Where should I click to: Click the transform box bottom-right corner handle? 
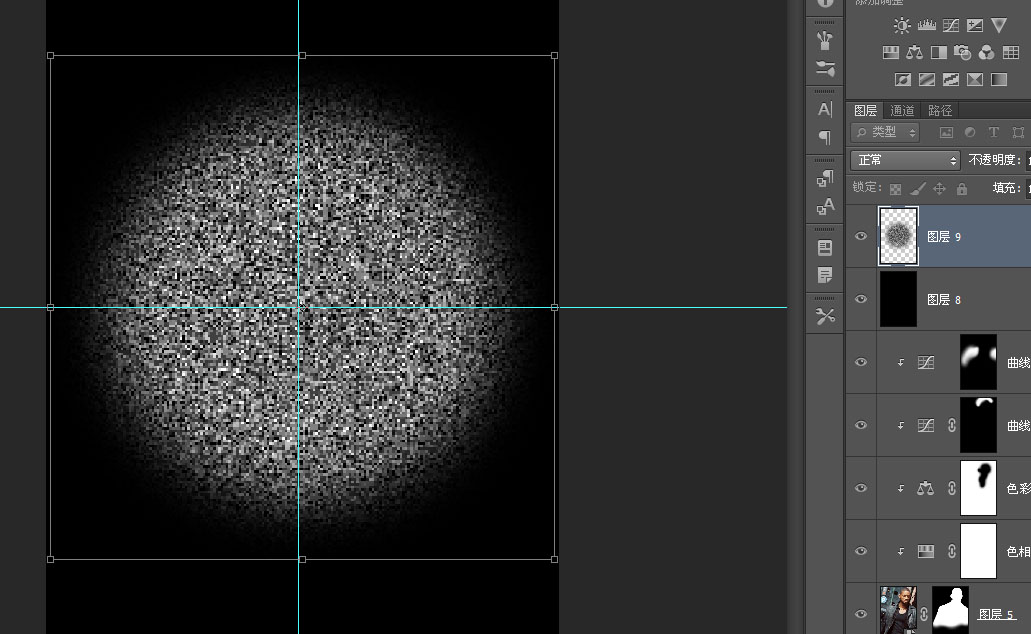(554, 560)
